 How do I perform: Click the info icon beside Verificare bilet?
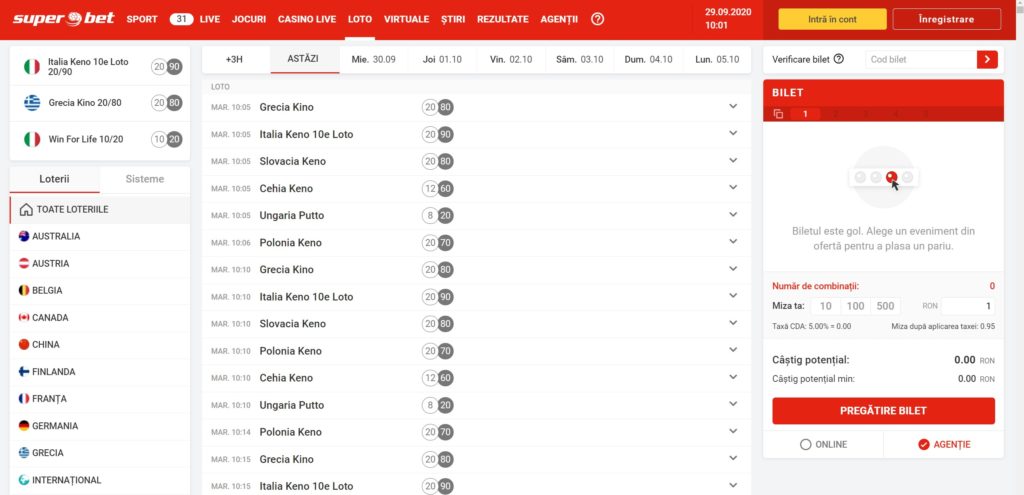click(x=839, y=59)
